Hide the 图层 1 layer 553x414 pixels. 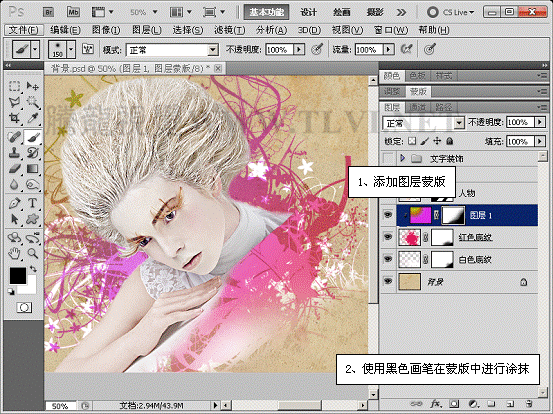pos(388,215)
